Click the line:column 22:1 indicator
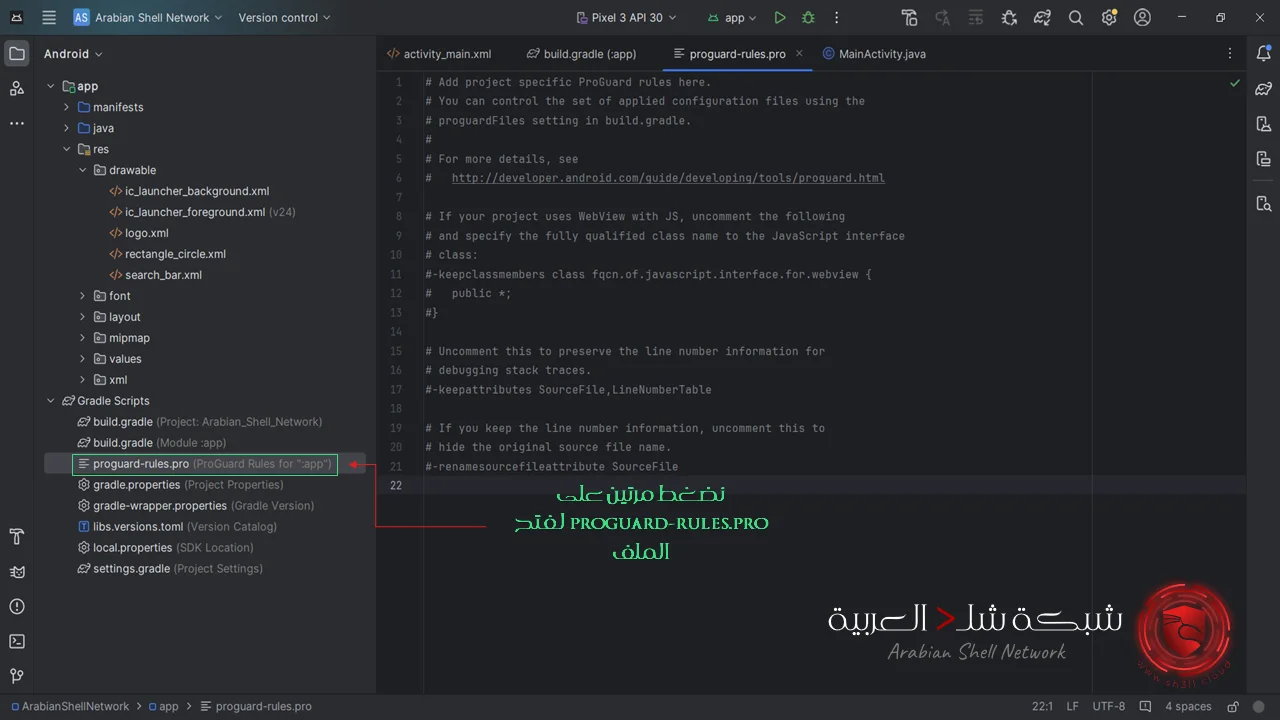The width and height of the screenshot is (1280, 720). (x=1042, y=706)
